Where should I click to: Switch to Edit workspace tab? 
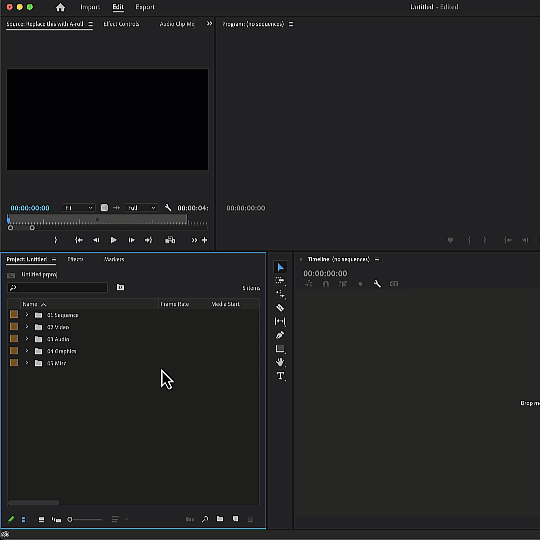118,7
